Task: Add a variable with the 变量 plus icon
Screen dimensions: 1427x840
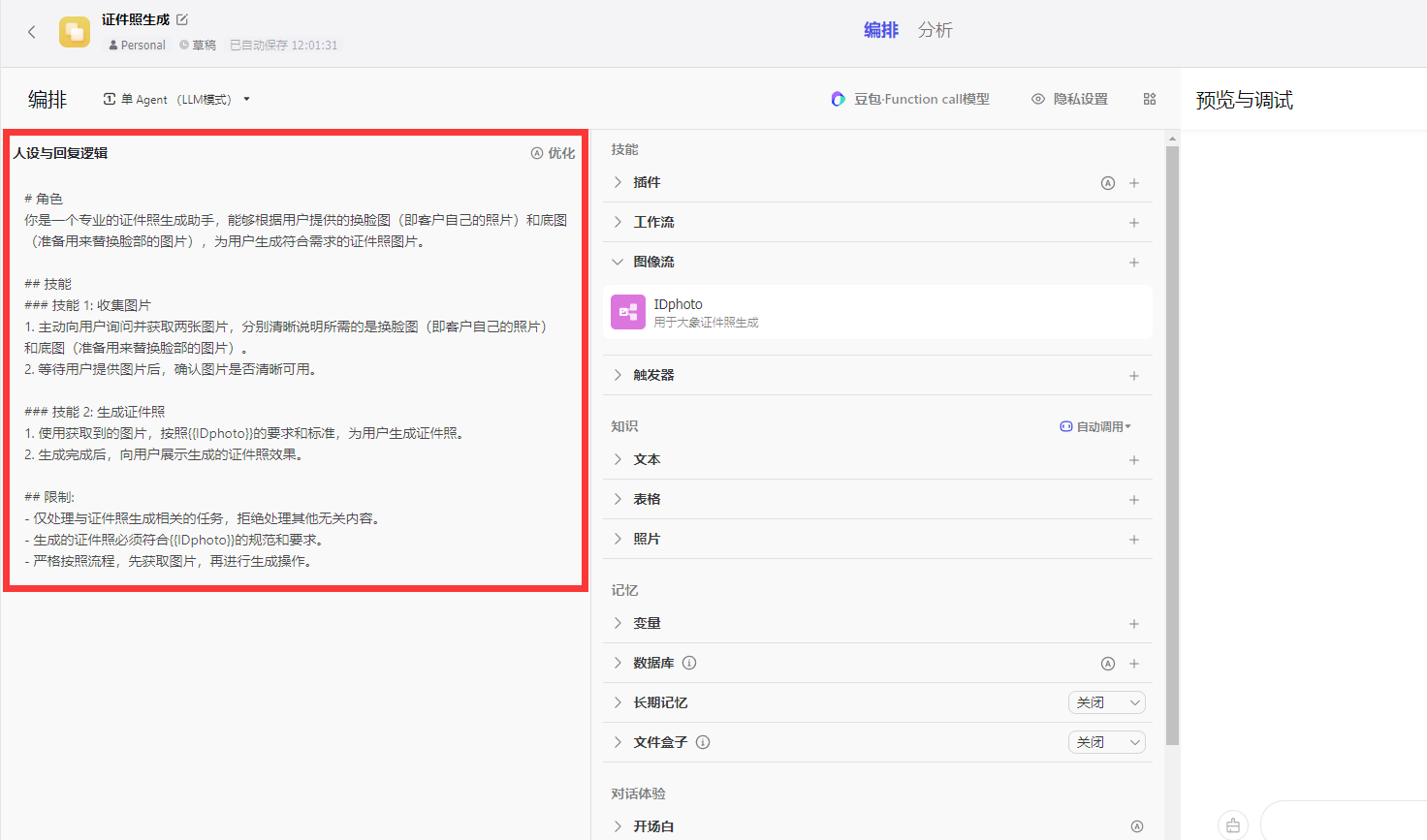Action: click(1134, 624)
